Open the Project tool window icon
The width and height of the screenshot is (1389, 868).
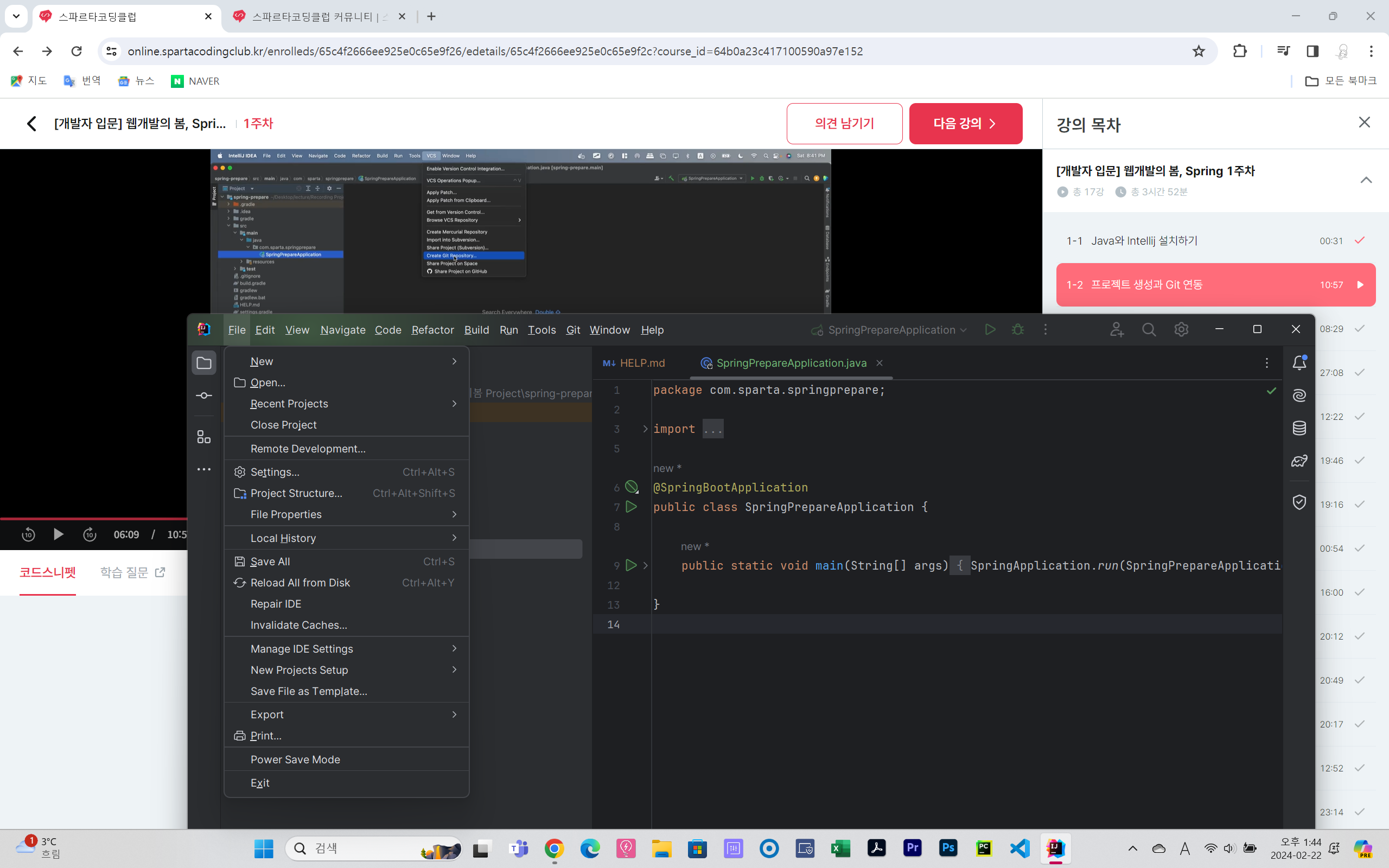coord(204,363)
